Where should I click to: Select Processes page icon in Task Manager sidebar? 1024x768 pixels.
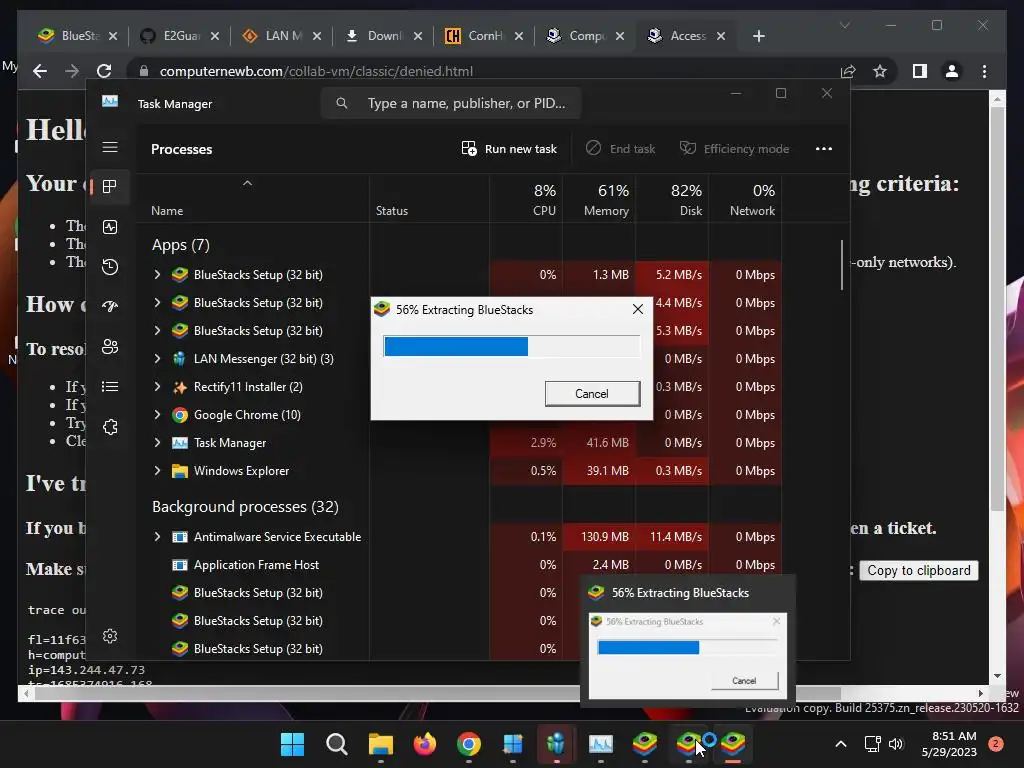pyautogui.click(x=110, y=187)
